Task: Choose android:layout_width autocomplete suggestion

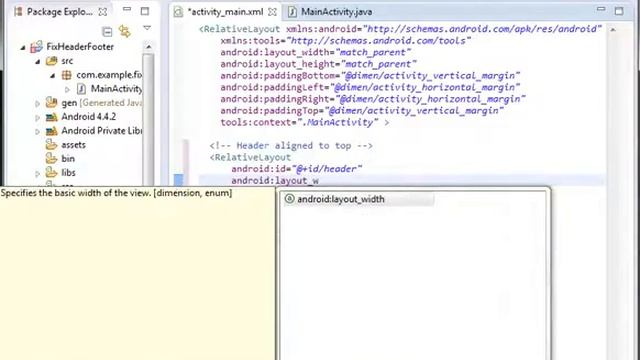Action: pyautogui.click(x=358, y=199)
